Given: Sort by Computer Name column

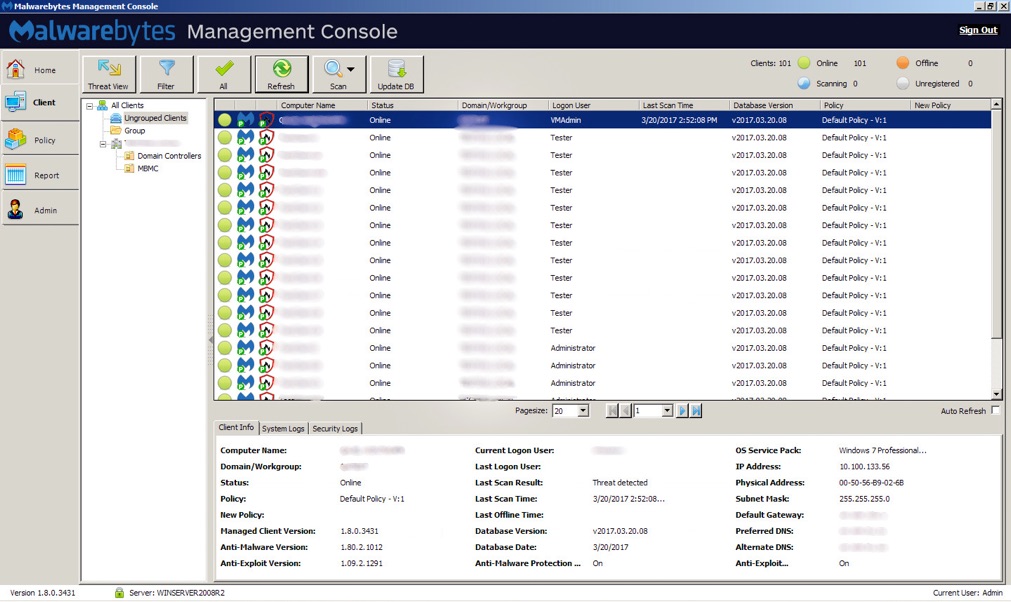Looking at the screenshot, I should 322,105.
